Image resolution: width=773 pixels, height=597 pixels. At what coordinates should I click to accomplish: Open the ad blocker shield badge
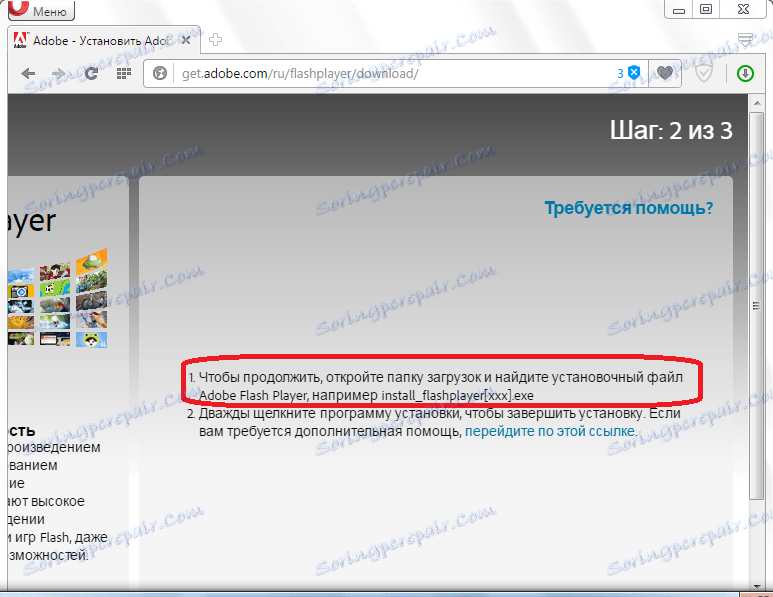[x=630, y=73]
